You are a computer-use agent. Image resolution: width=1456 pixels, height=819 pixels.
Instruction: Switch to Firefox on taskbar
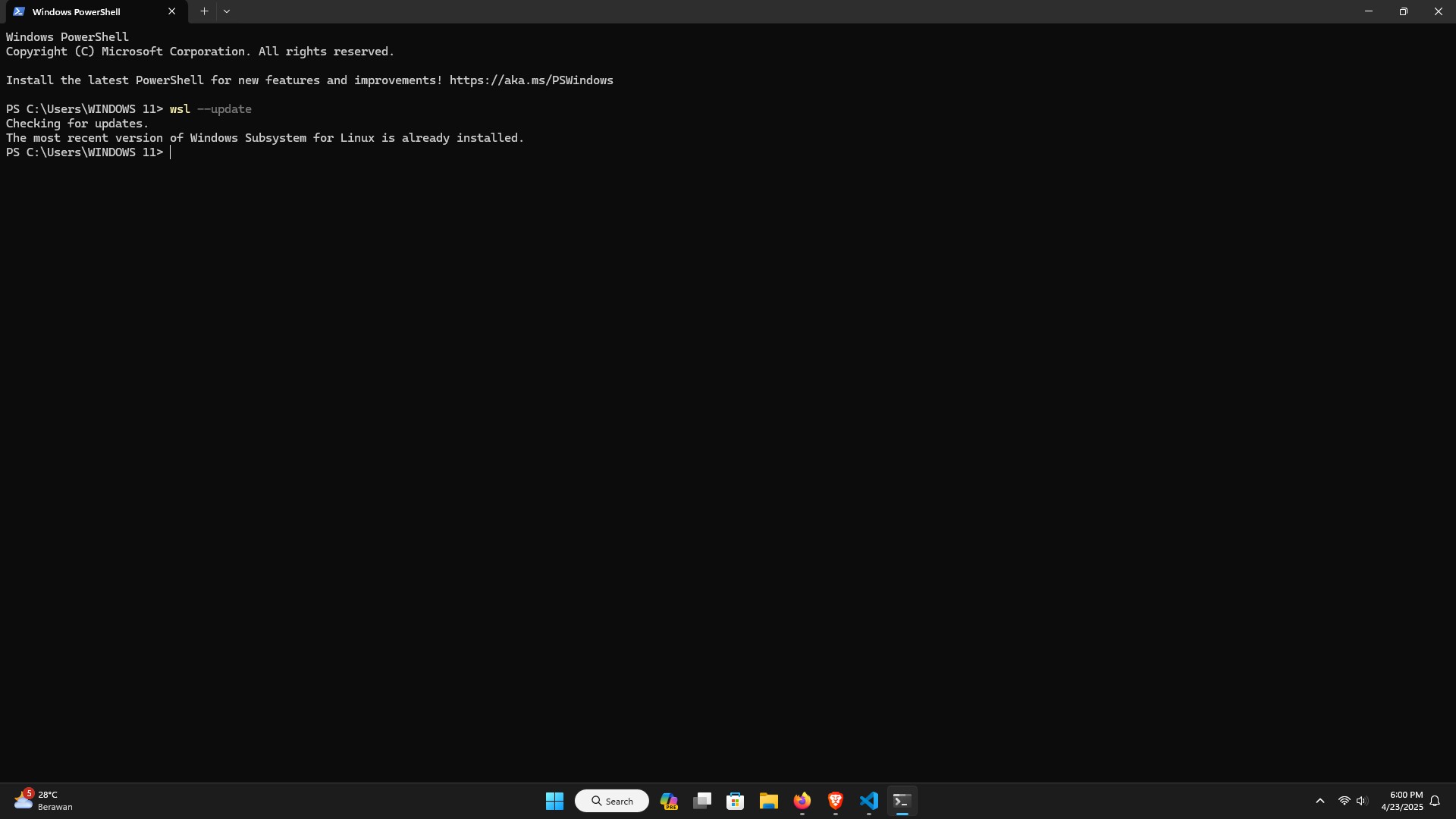point(802,801)
